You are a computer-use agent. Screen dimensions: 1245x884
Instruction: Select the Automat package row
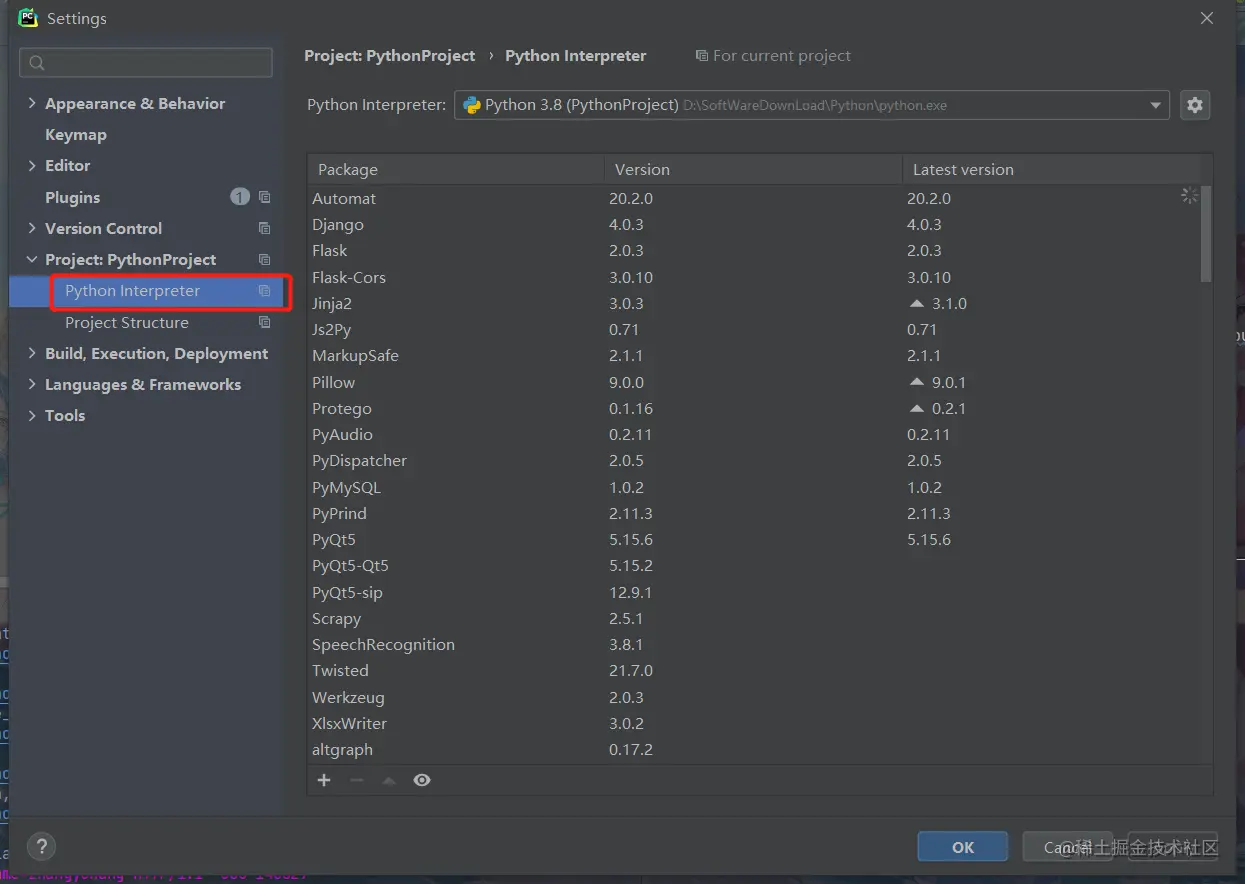point(754,198)
